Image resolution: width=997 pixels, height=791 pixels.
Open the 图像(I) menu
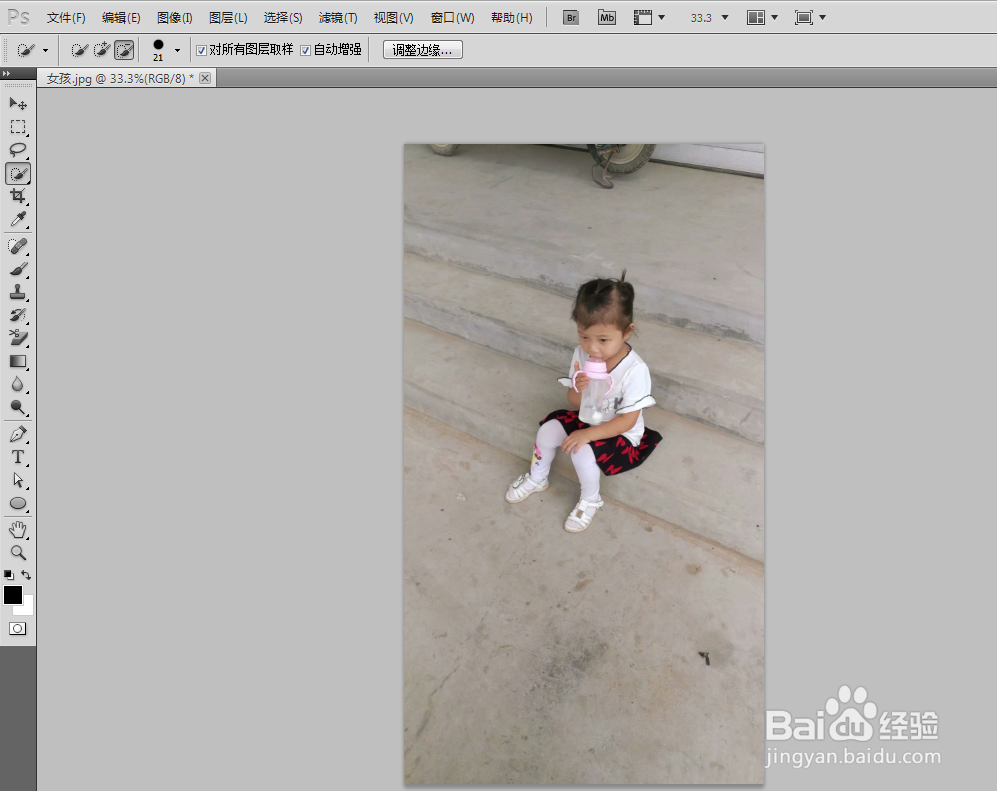(174, 18)
